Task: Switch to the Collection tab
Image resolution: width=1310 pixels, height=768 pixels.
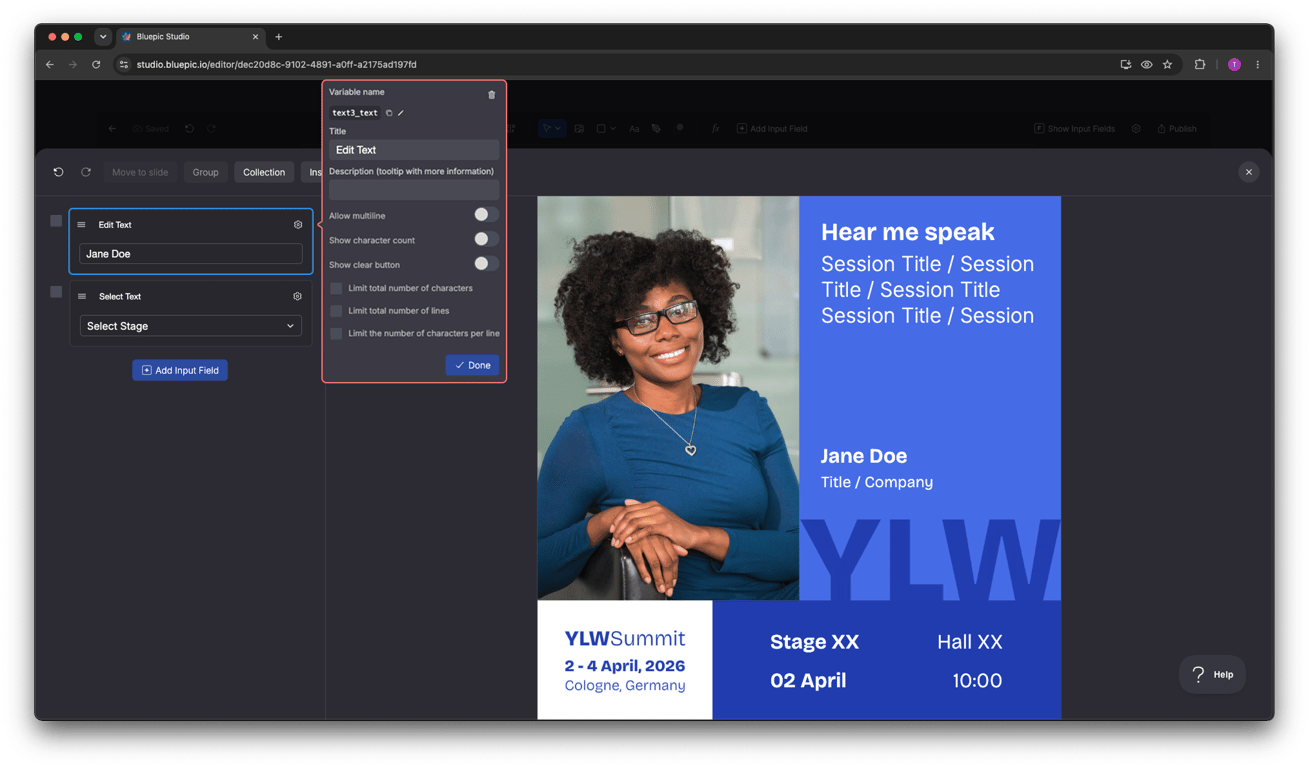Action: pos(264,172)
